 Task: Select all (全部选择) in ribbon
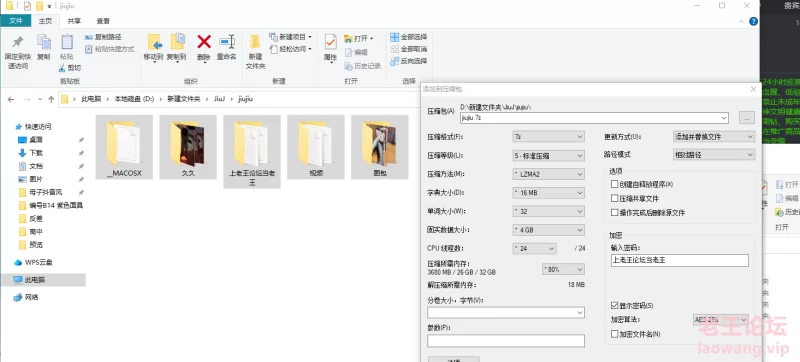point(409,37)
